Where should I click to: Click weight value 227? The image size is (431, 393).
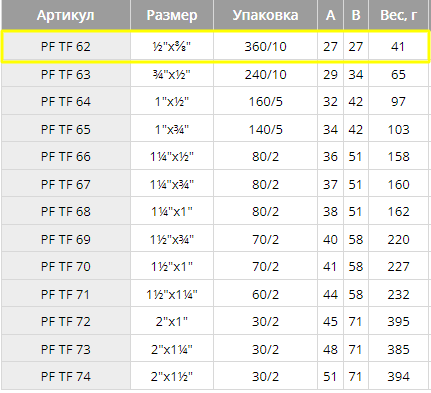coord(398,266)
